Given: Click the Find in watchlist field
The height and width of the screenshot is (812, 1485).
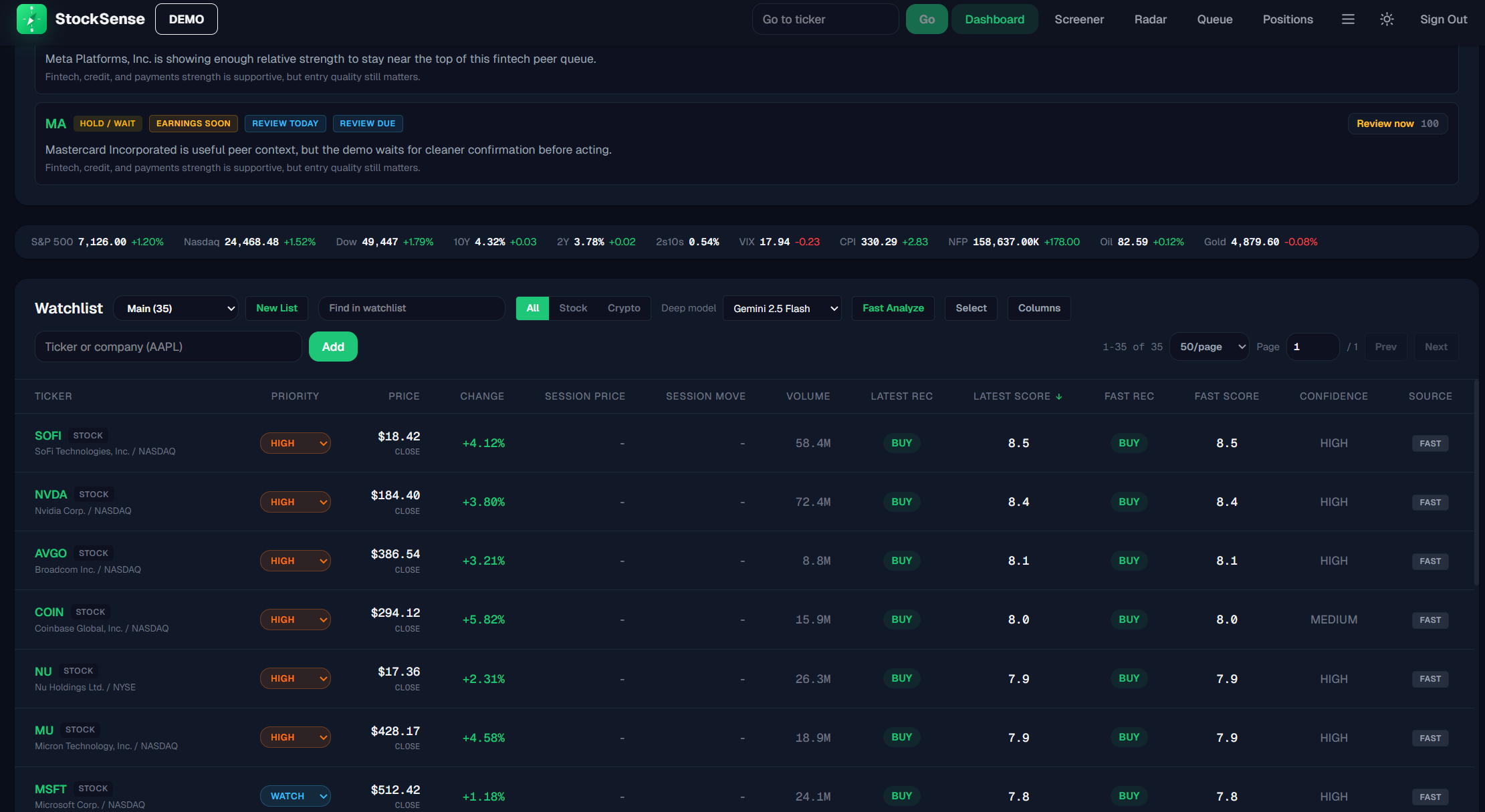Looking at the screenshot, I should pos(411,308).
